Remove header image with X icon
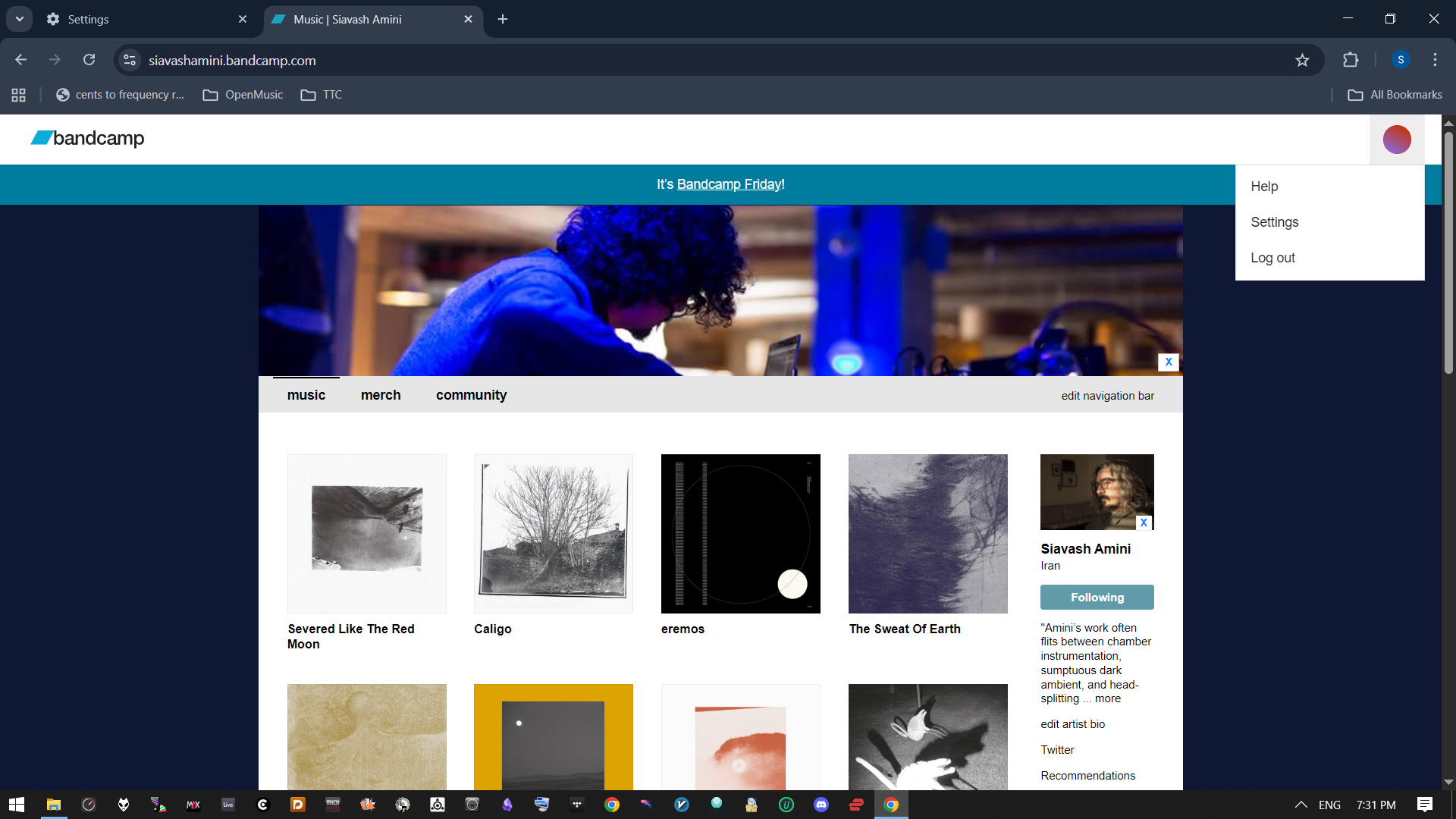The width and height of the screenshot is (1456, 819). 1168,362
